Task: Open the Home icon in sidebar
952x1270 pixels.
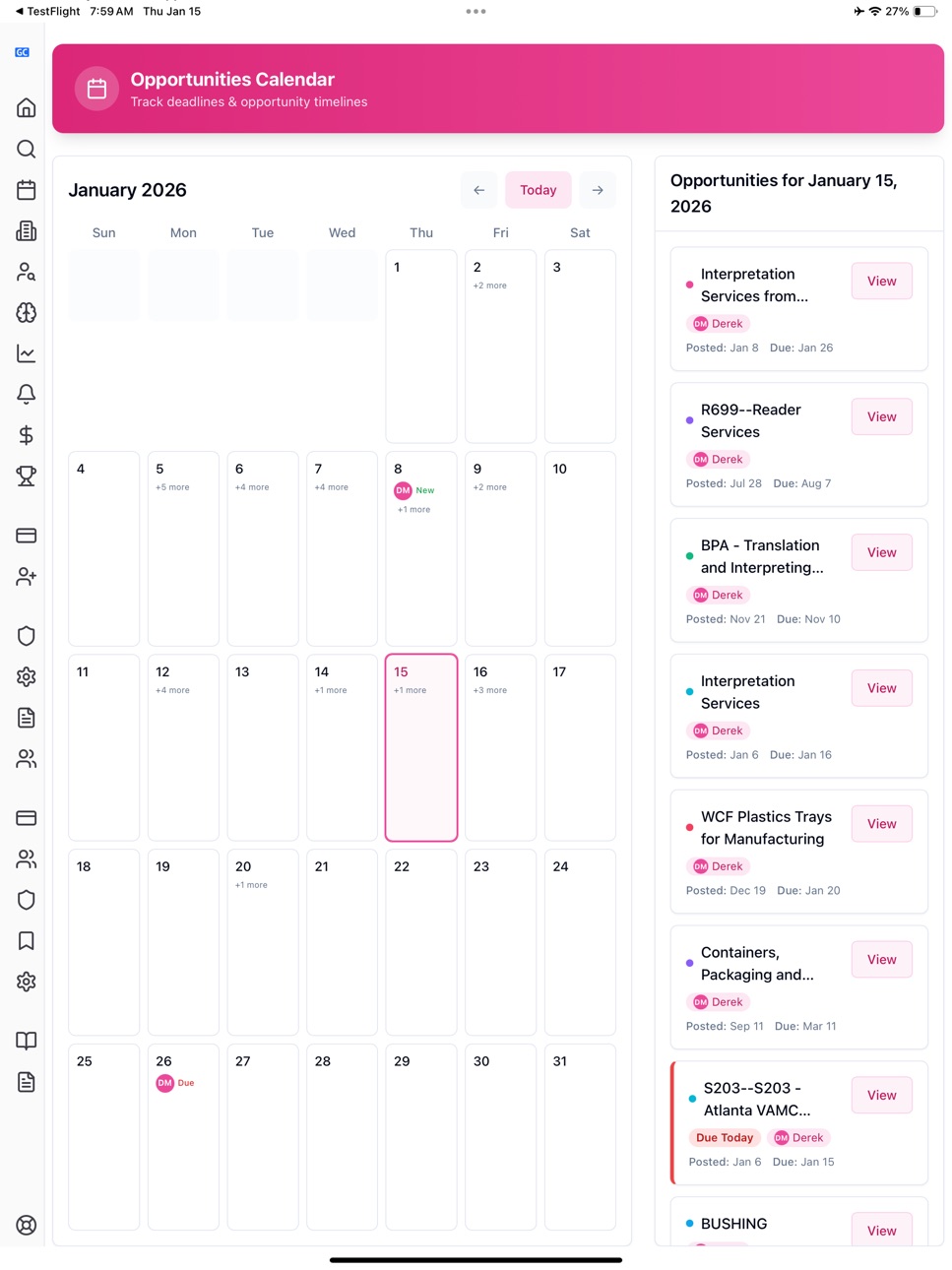Action: click(x=27, y=107)
